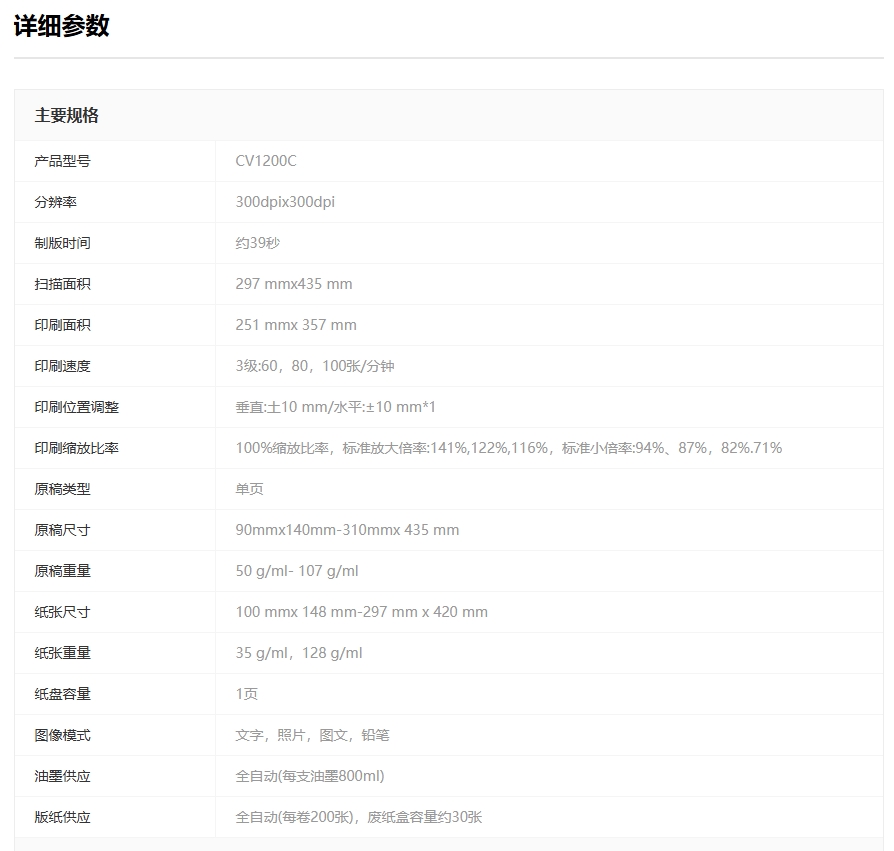Select the 100%缩放比率 scaling ratio value
This screenshot has height=851, width=894.
509,449
